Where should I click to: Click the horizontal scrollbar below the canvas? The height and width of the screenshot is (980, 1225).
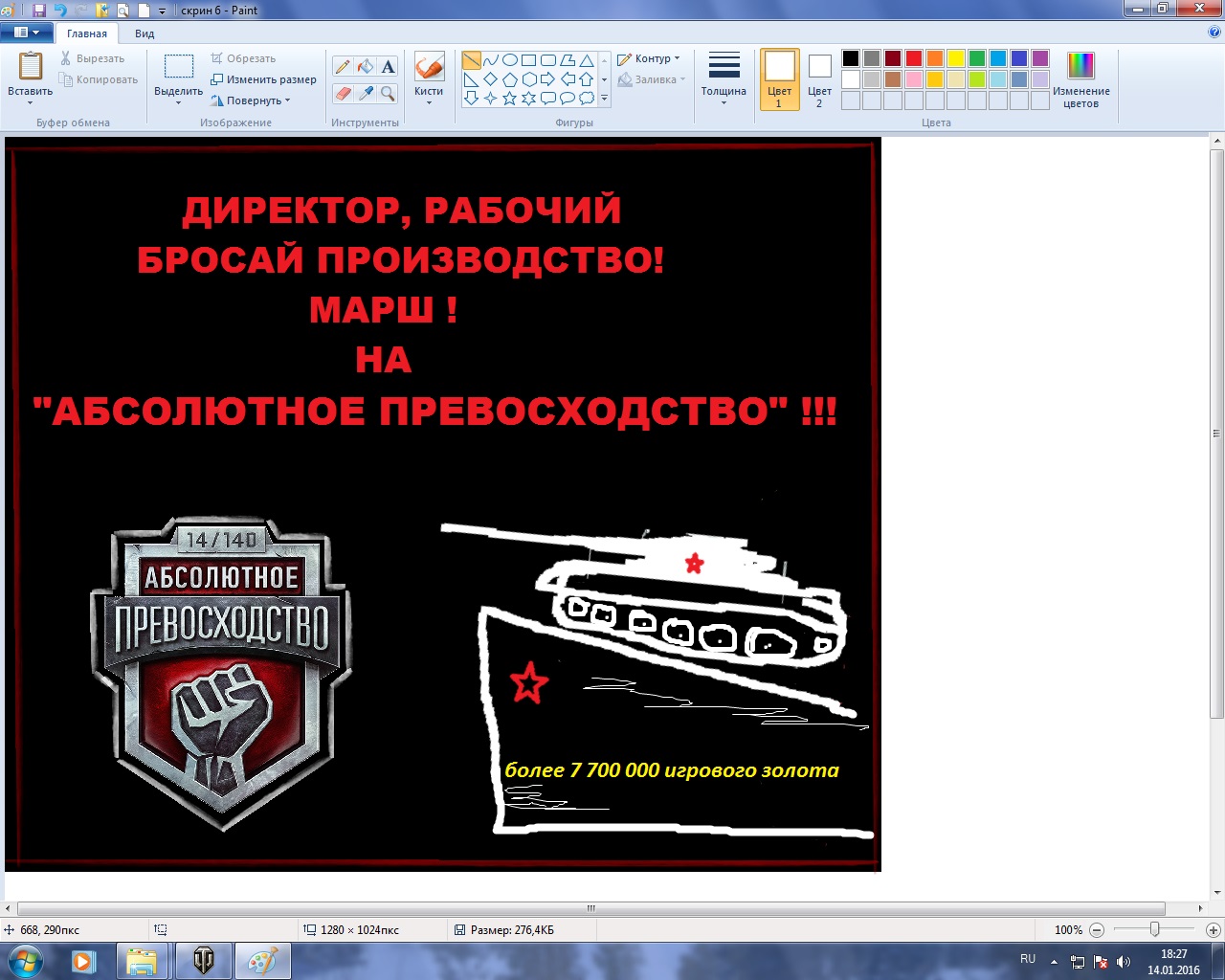click(x=591, y=908)
